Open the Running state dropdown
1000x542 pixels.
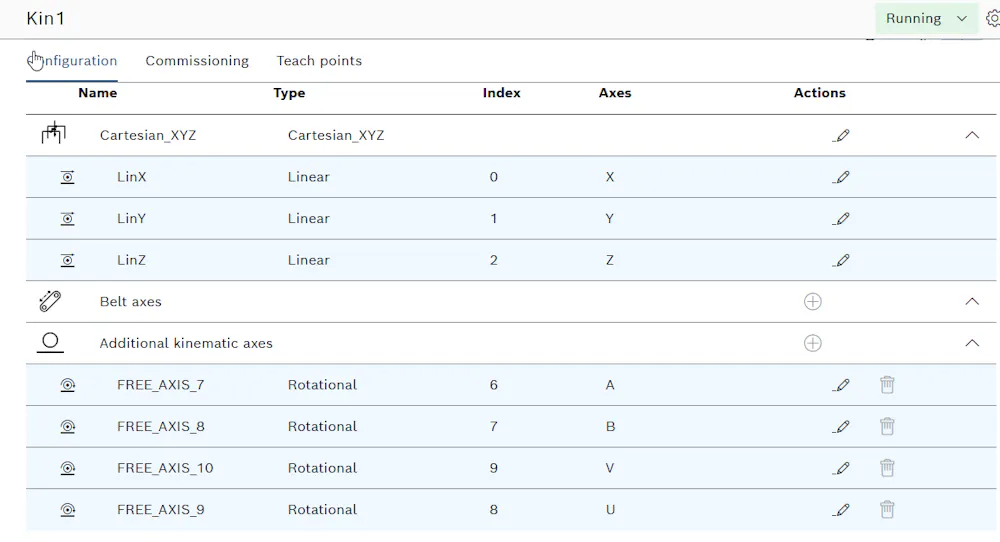926,18
